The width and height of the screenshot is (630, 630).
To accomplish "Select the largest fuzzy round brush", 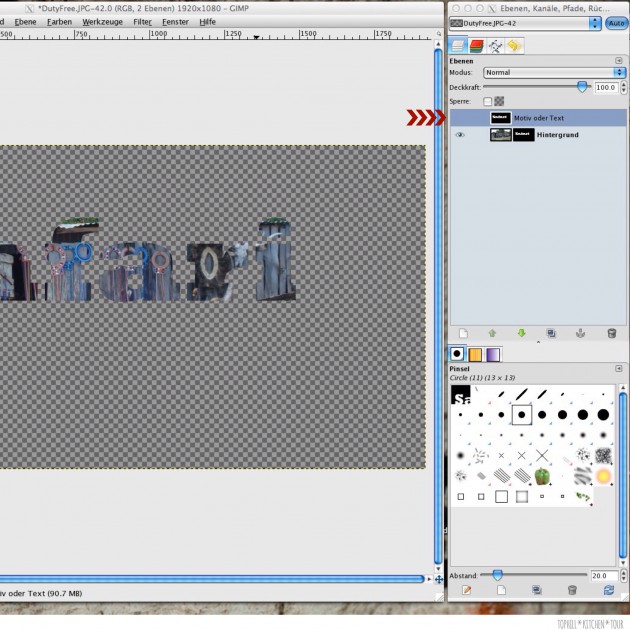I will (460, 456).
